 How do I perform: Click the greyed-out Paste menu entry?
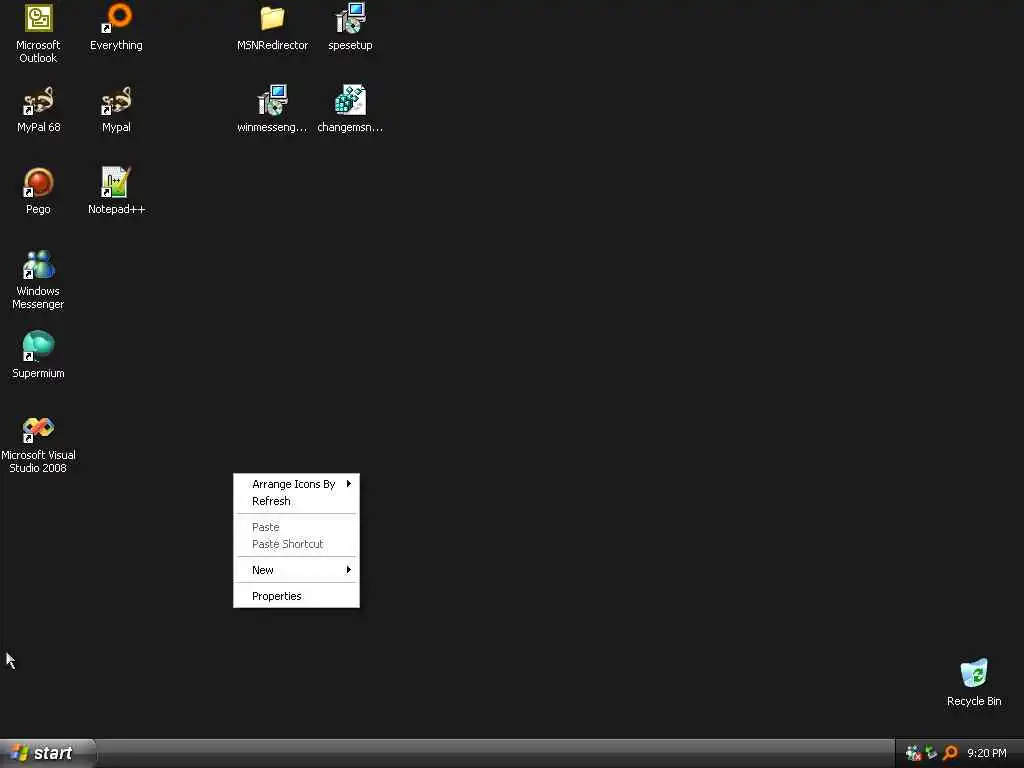tap(296, 527)
